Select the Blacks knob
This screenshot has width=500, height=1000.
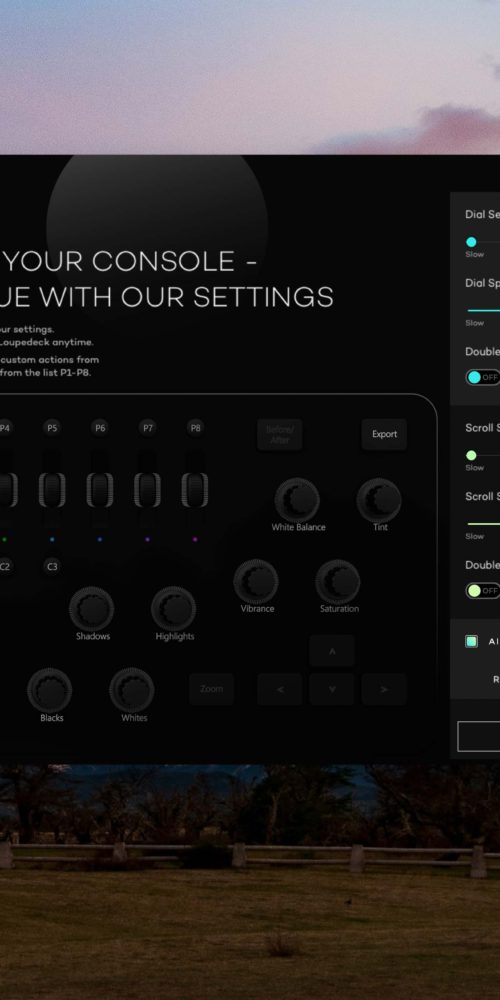(x=50, y=690)
